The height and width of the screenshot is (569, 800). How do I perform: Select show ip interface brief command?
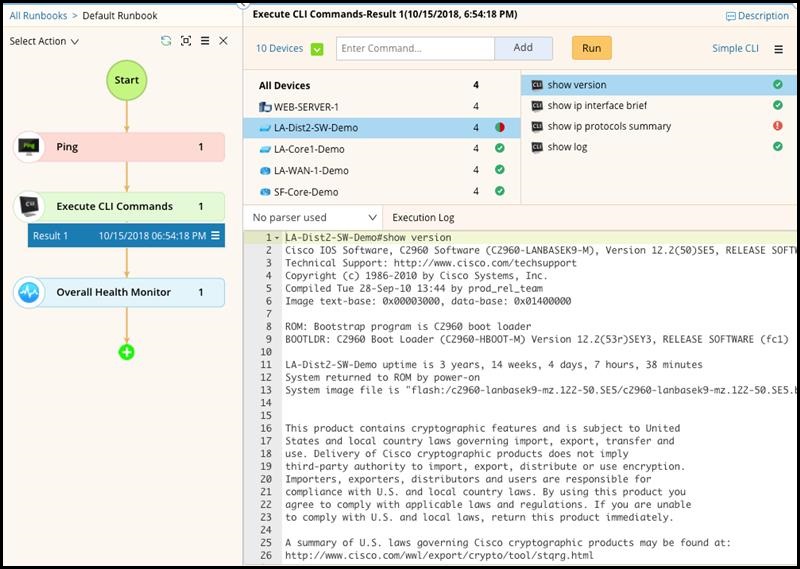tap(659, 106)
